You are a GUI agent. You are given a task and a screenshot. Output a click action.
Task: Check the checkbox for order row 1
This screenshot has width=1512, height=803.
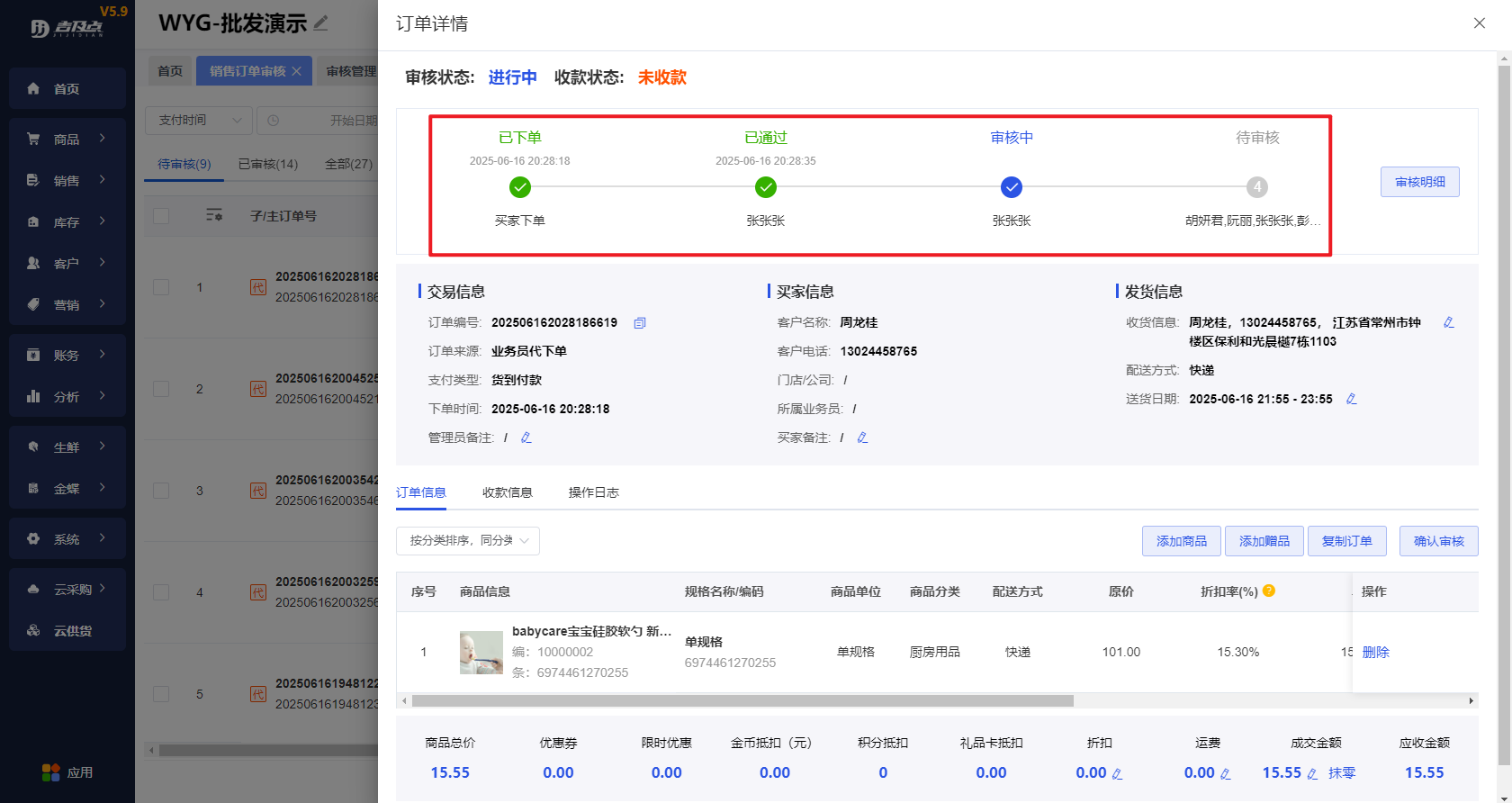click(161, 287)
